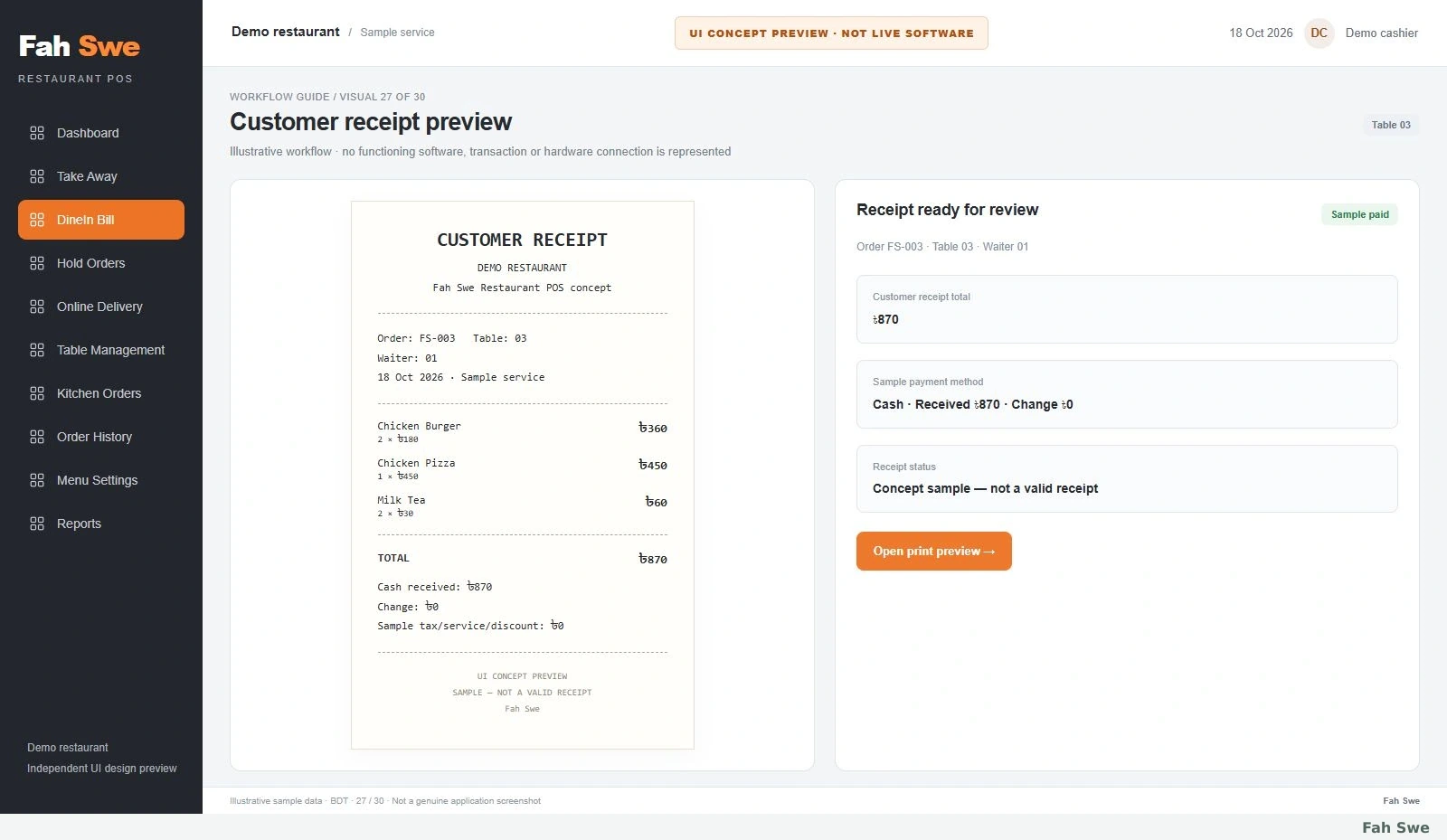1447x840 pixels.
Task: Click the Menu Settings grid icon
Action: [37, 480]
